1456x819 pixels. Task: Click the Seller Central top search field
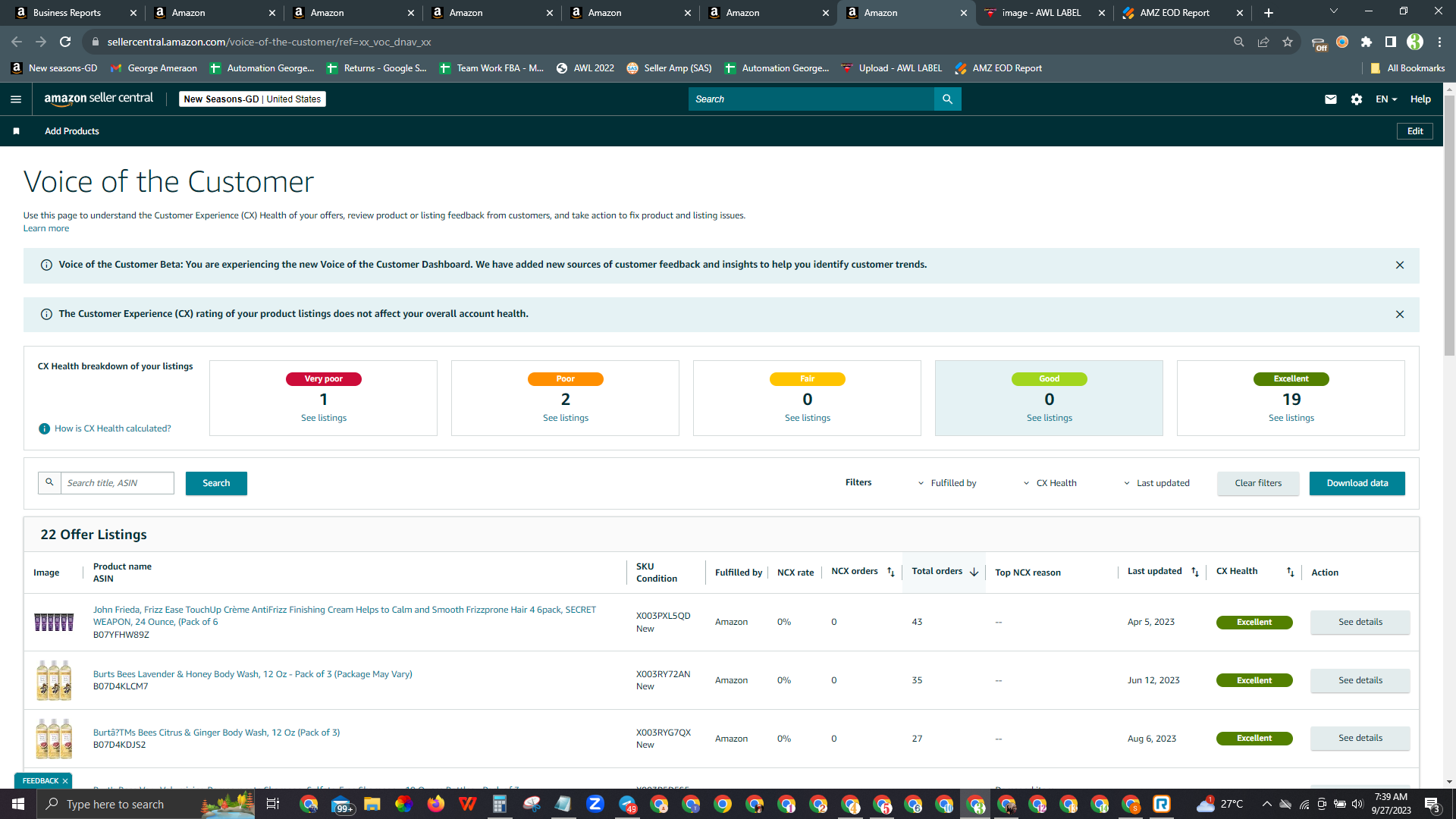tap(811, 99)
